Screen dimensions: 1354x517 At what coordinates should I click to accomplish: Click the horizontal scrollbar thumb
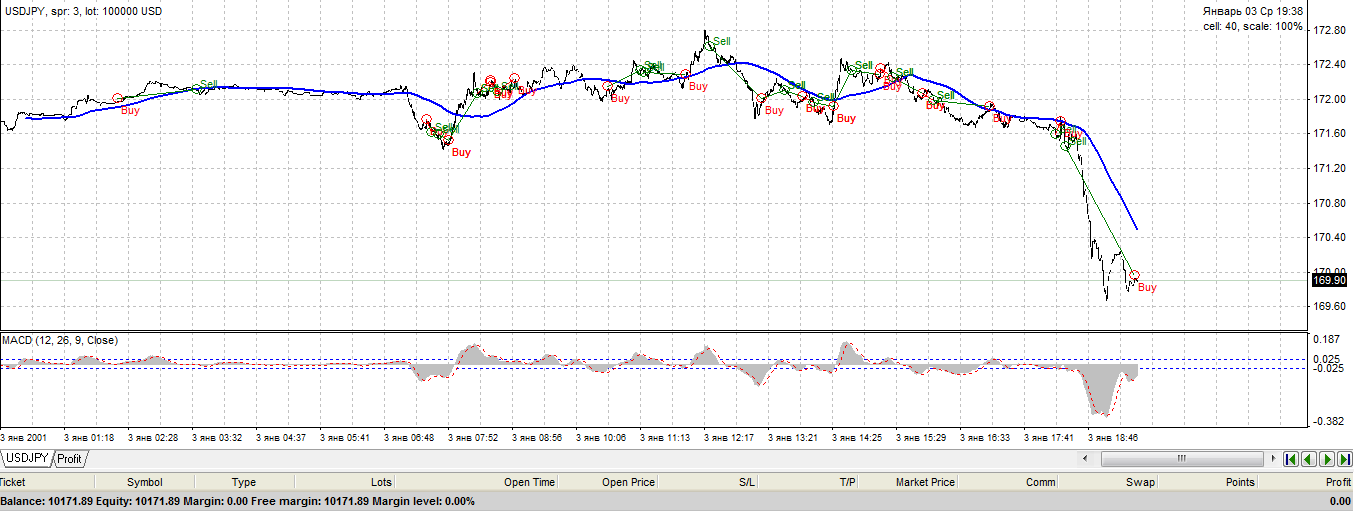coord(1181,459)
